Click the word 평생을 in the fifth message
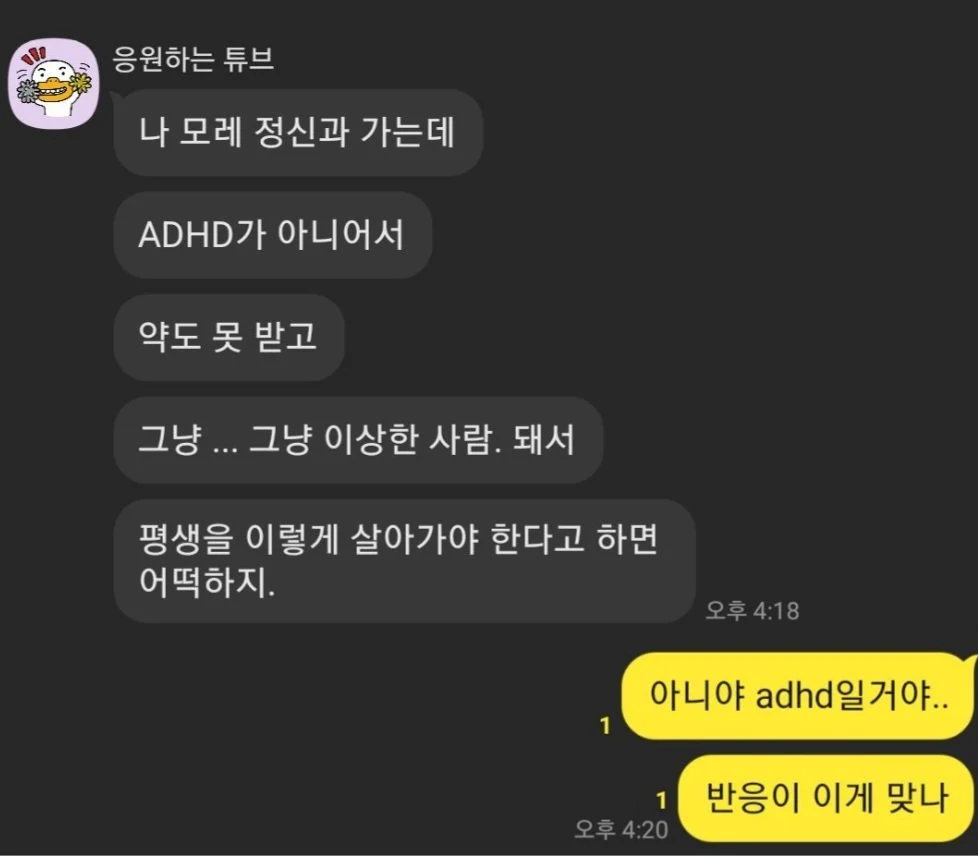 tap(186, 539)
